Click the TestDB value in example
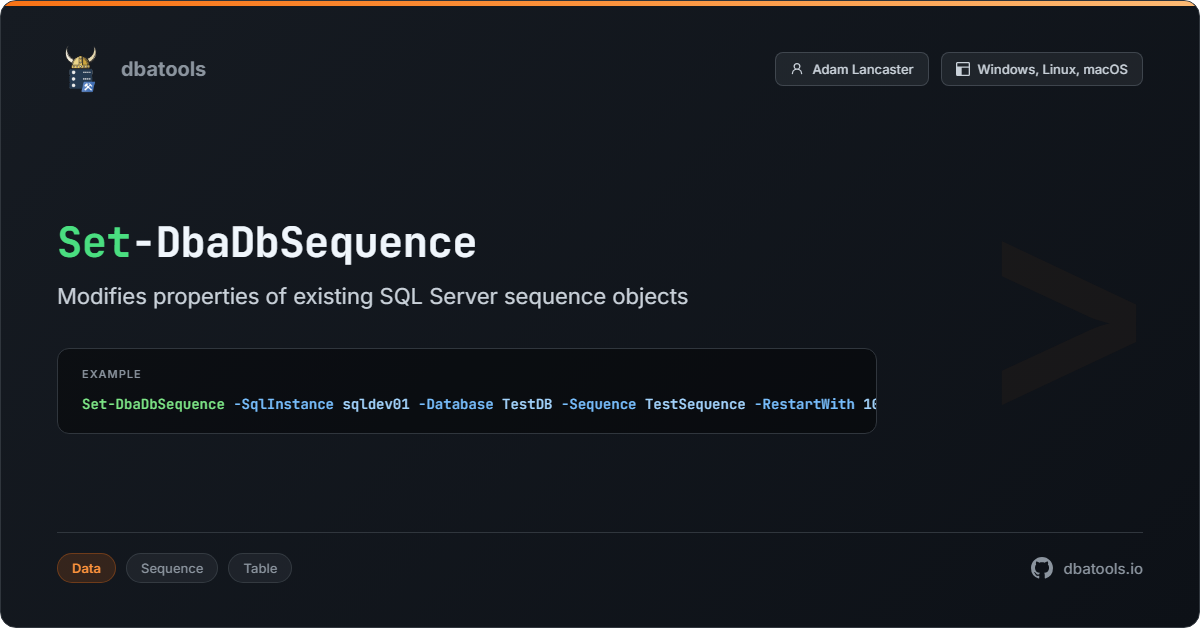Image resolution: width=1200 pixels, height=628 pixels. [527, 404]
